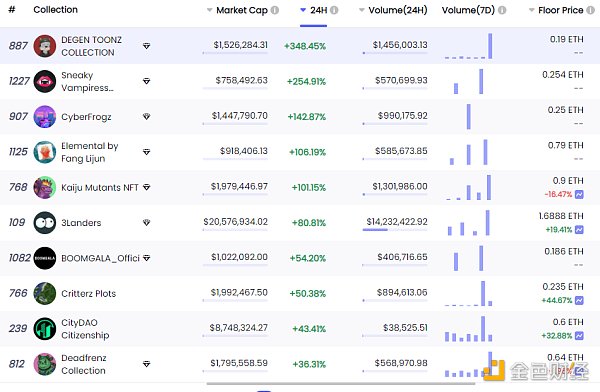Click 3Landers 24H volume progress bar
This screenshot has width=600, height=392.
tap(395, 230)
